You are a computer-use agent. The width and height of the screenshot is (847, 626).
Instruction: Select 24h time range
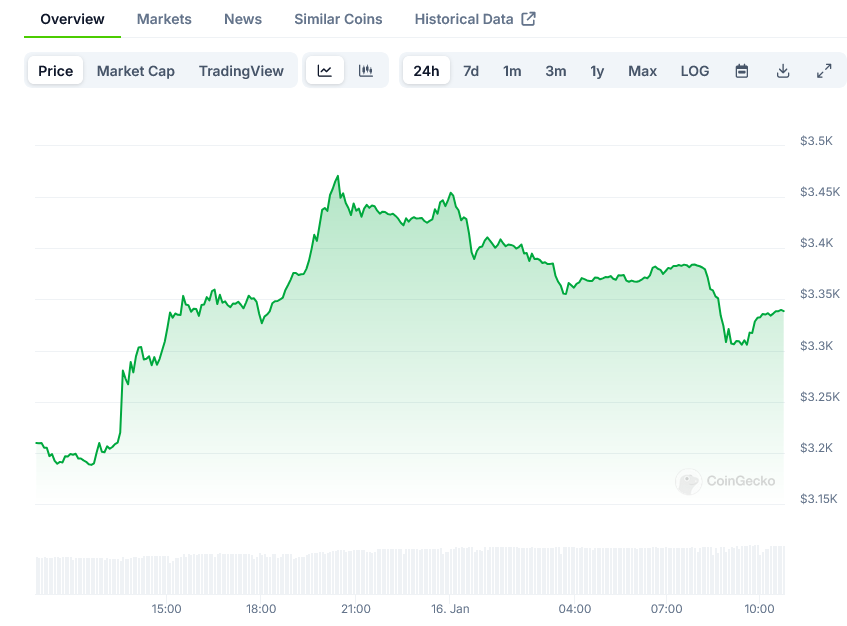pyautogui.click(x=426, y=71)
